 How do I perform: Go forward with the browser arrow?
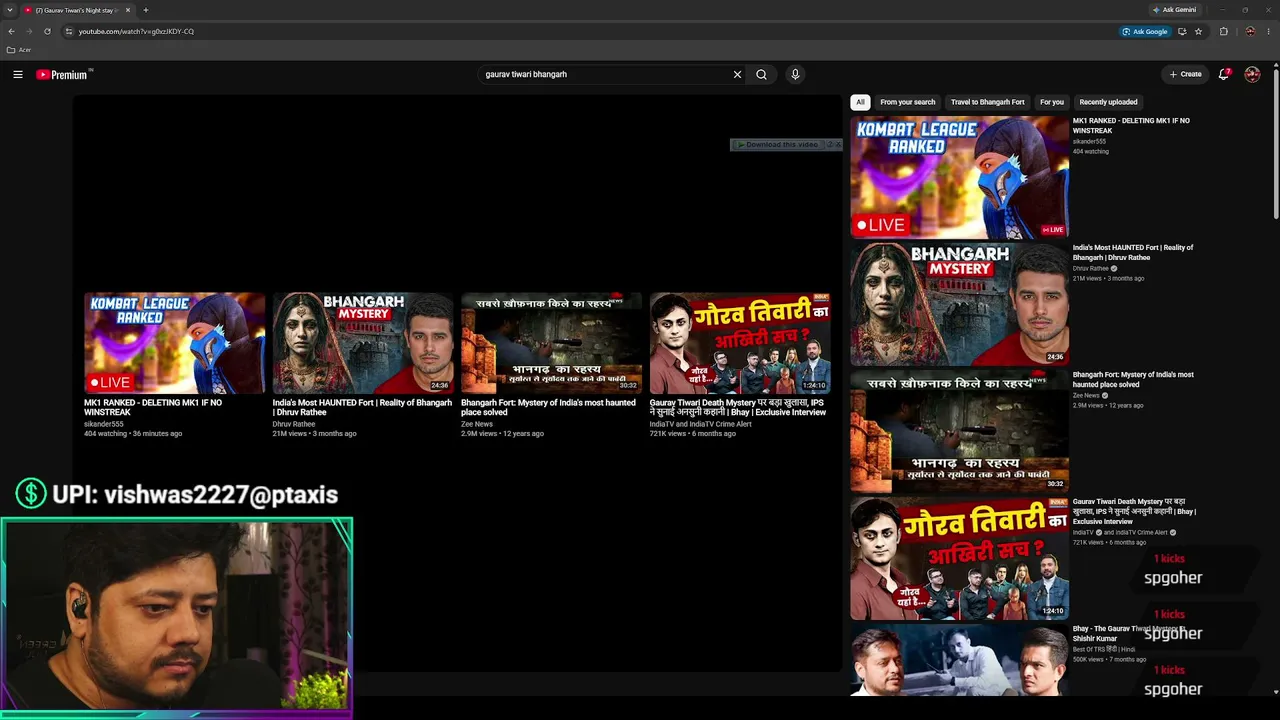coord(29,31)
